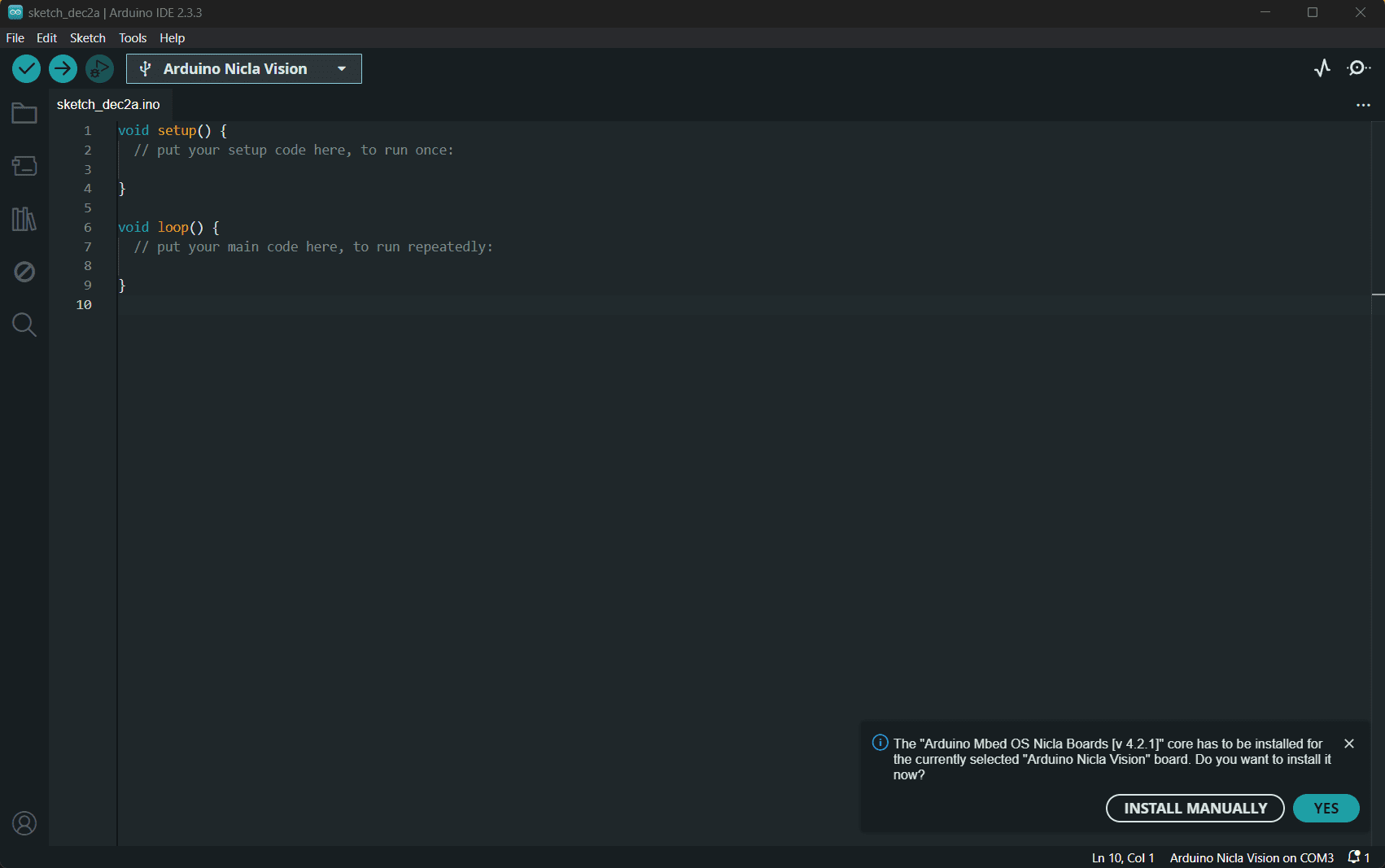Click the Arduino IDE app icon in title bar
This screenshot has height=868, width=1385.
click(x=15, y=12)
